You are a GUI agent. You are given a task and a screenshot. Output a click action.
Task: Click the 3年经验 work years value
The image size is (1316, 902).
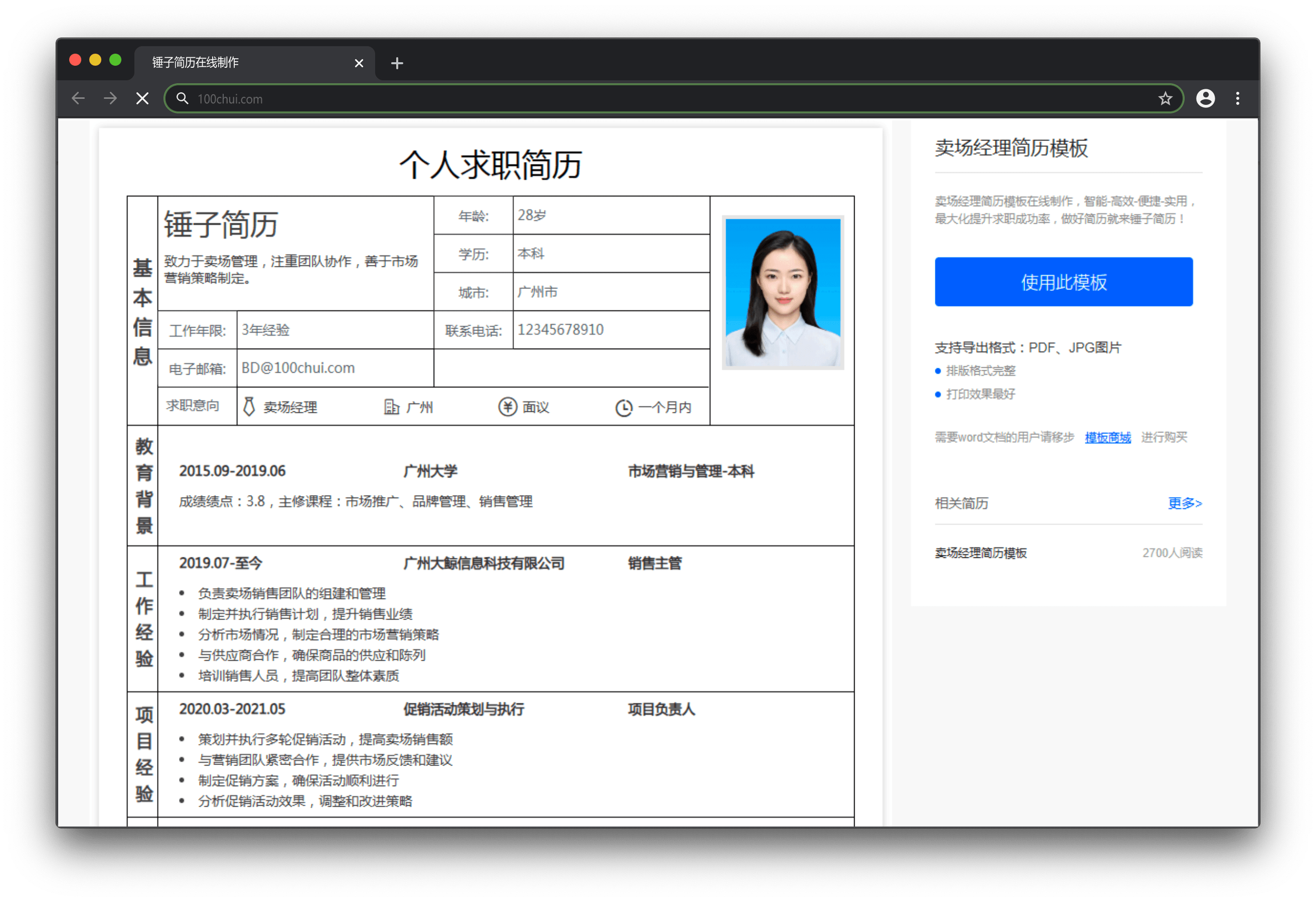(266, 330)
